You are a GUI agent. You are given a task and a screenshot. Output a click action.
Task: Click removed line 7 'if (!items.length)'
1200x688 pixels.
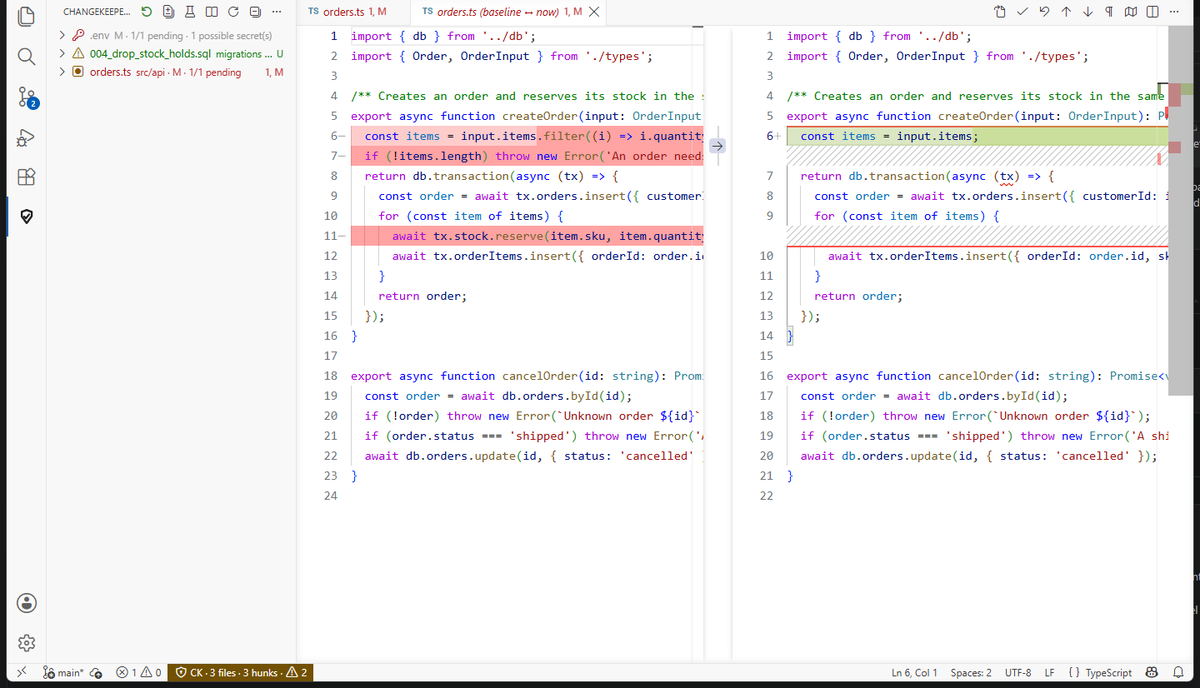click(528, 156)
